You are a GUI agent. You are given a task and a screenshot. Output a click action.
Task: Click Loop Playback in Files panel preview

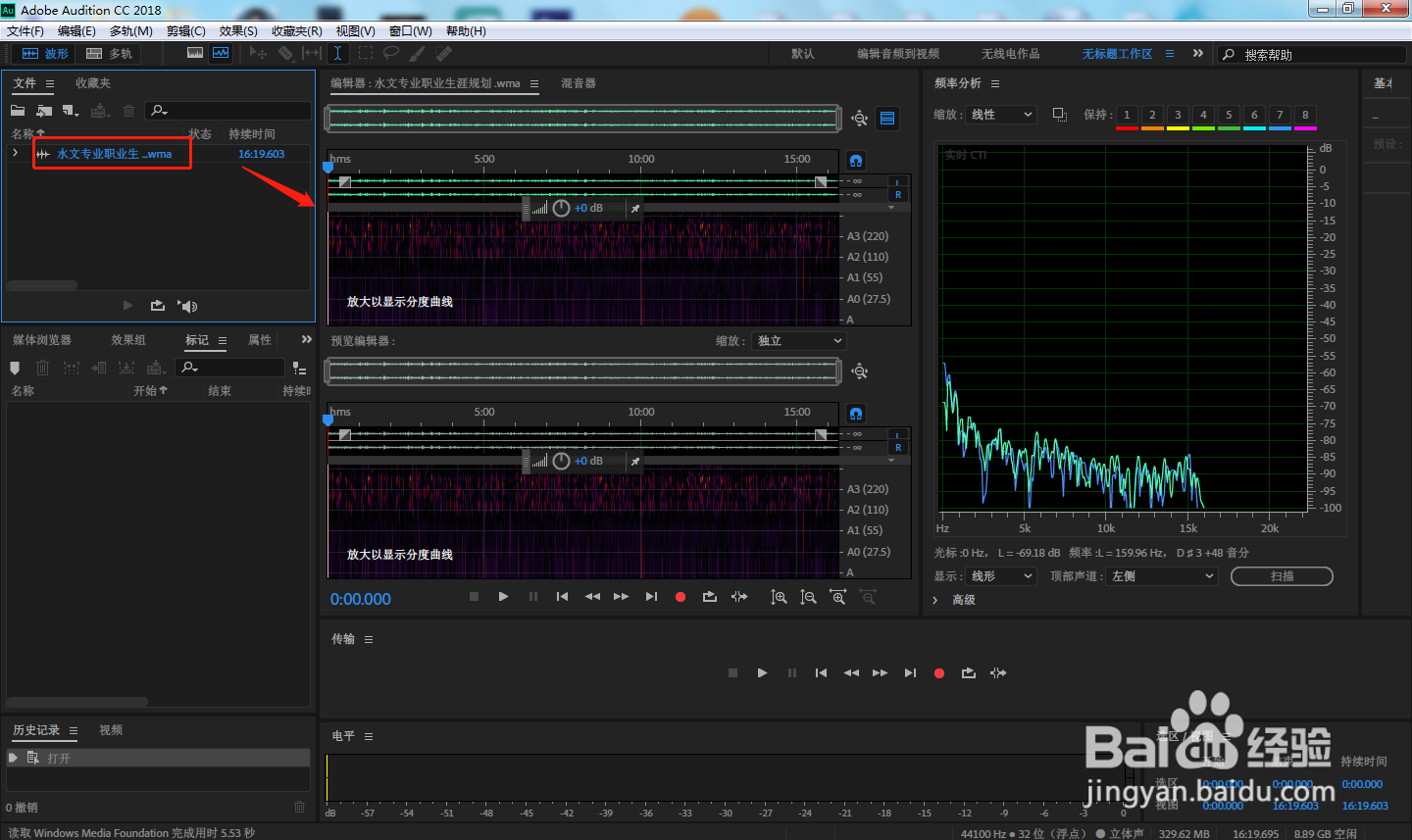tap(158, 306)
